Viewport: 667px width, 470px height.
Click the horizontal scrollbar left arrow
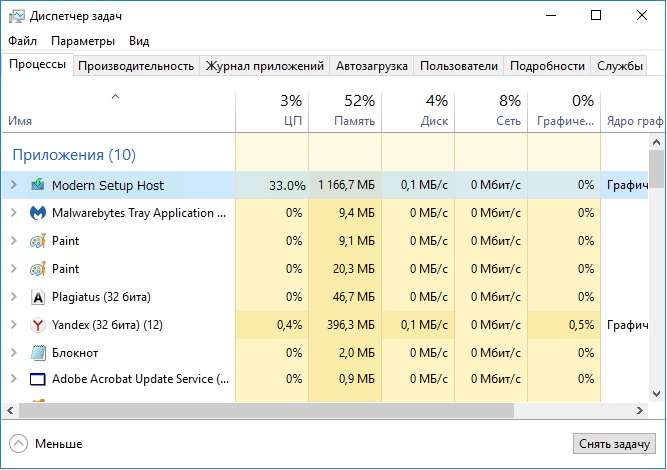pyautogui.click(x=10, y=410)
